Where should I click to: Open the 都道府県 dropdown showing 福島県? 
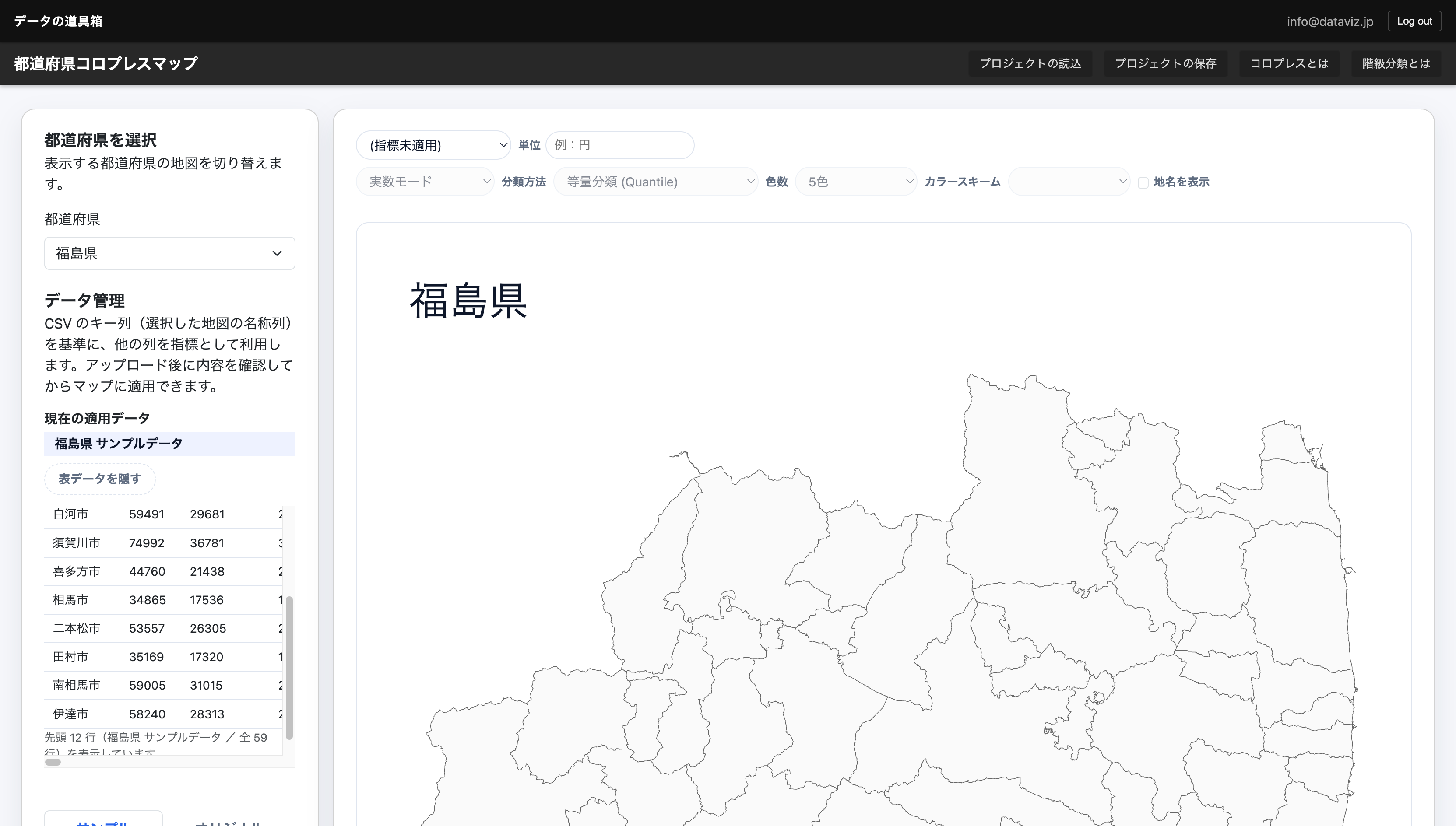pos(169,253)
